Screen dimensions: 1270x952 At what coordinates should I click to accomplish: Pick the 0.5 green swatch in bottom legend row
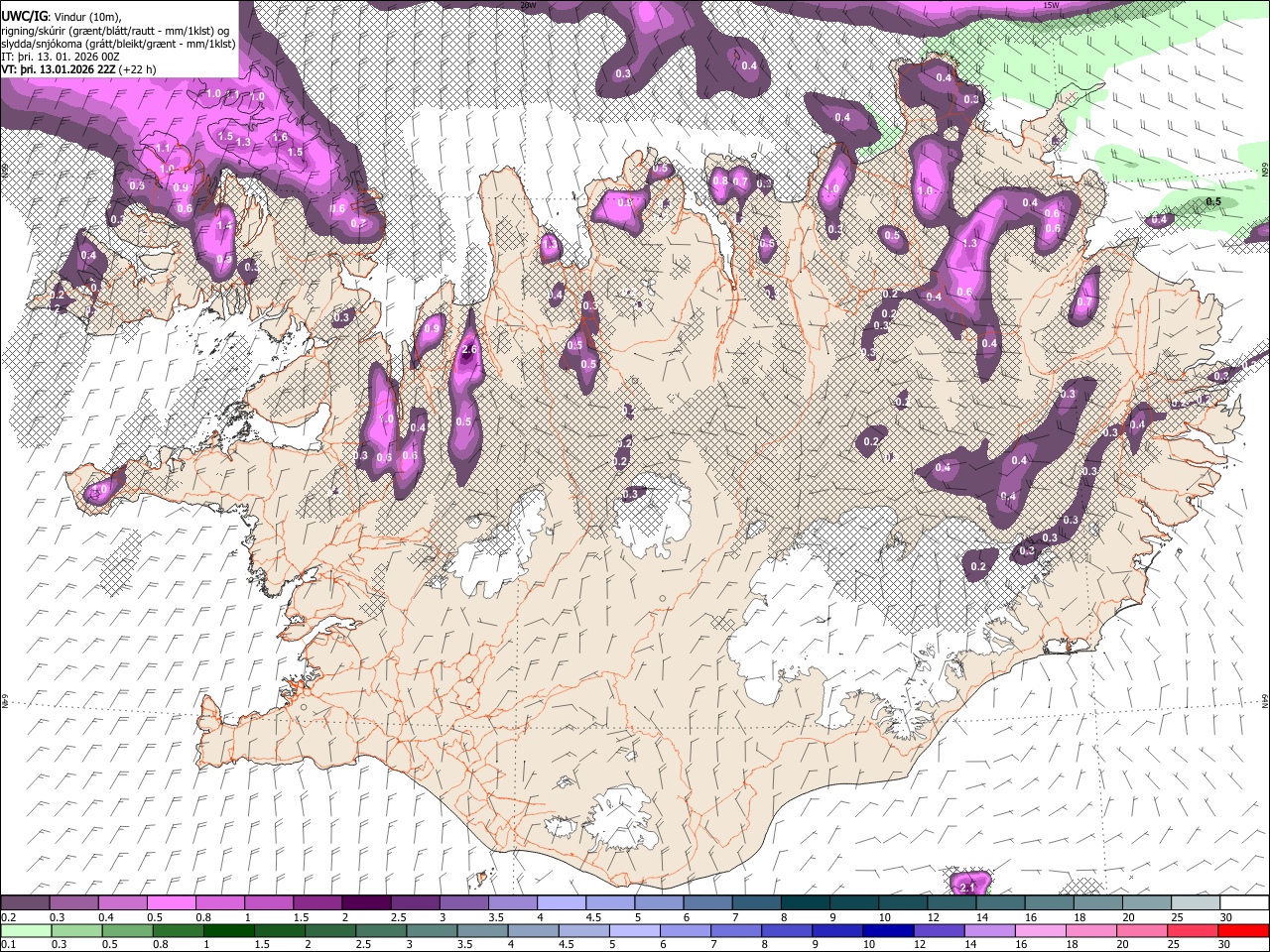(128, 930)
